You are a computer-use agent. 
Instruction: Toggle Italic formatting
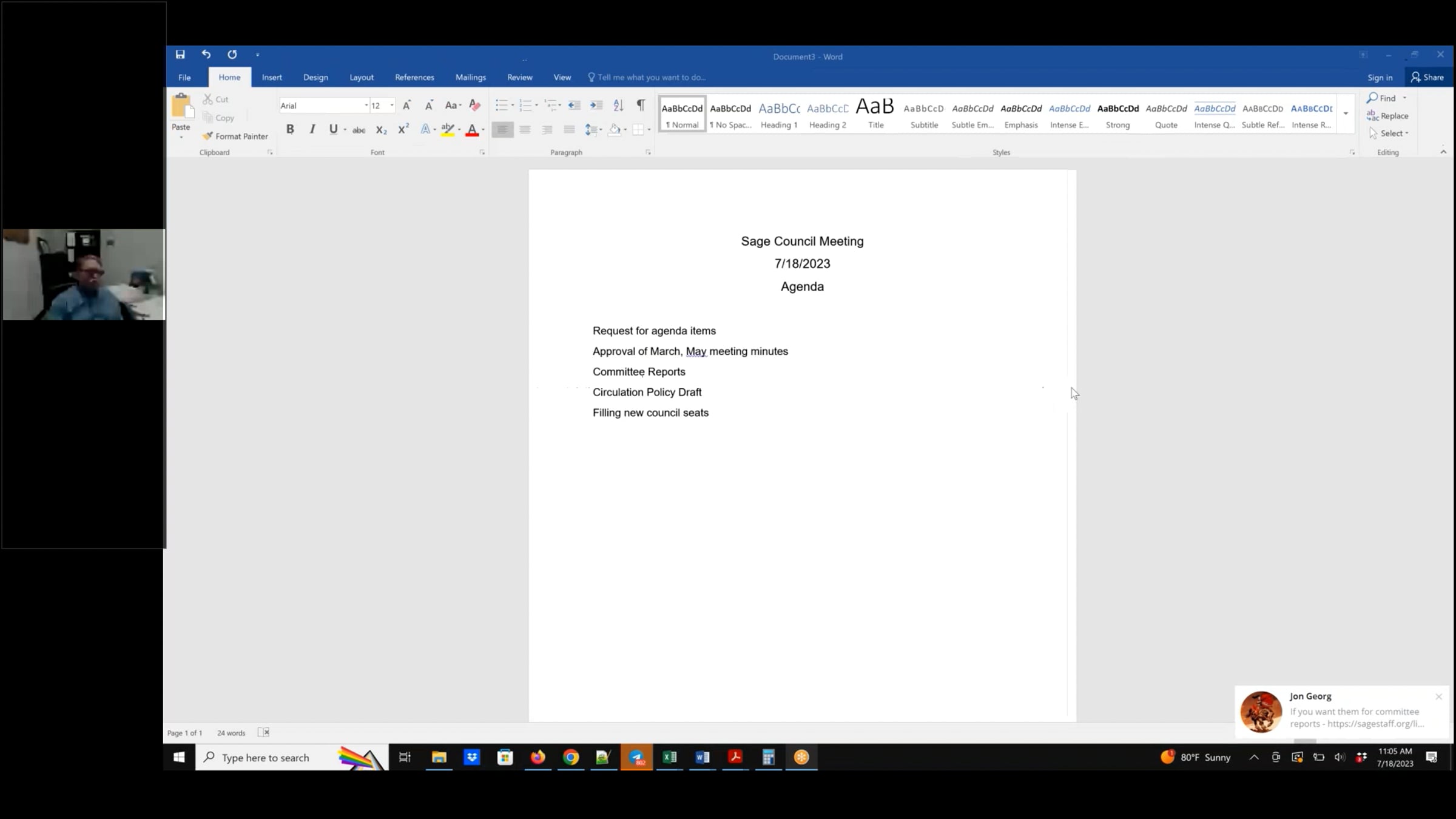tap(312, 129)
